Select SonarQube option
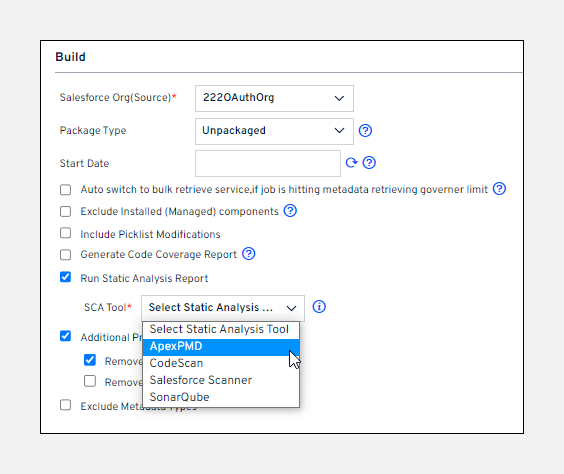 [x=221, y=397]
